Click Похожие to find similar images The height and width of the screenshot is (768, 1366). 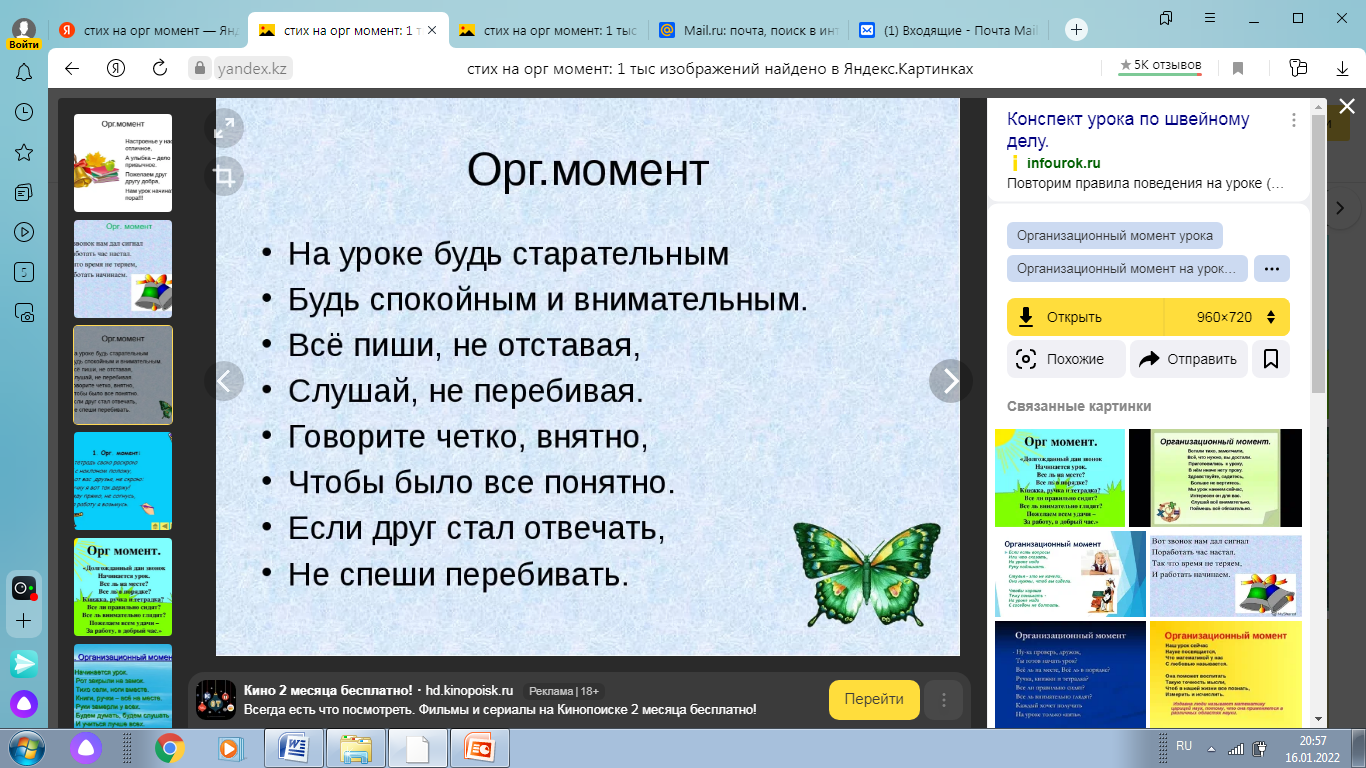(x=1066, y=359)
